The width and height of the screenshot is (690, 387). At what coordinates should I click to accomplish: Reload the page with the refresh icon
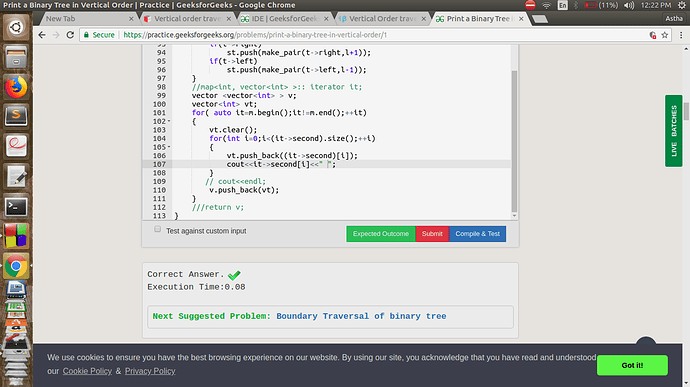click(70, 35)
